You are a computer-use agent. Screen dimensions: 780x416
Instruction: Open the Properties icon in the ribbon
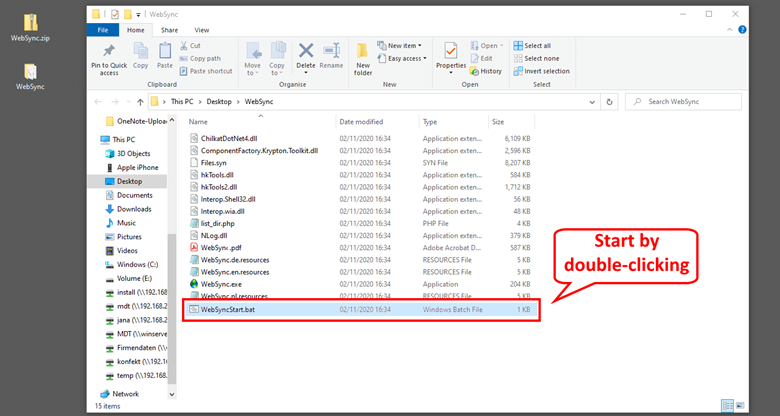pyautogui.click(x=451, y=52)
